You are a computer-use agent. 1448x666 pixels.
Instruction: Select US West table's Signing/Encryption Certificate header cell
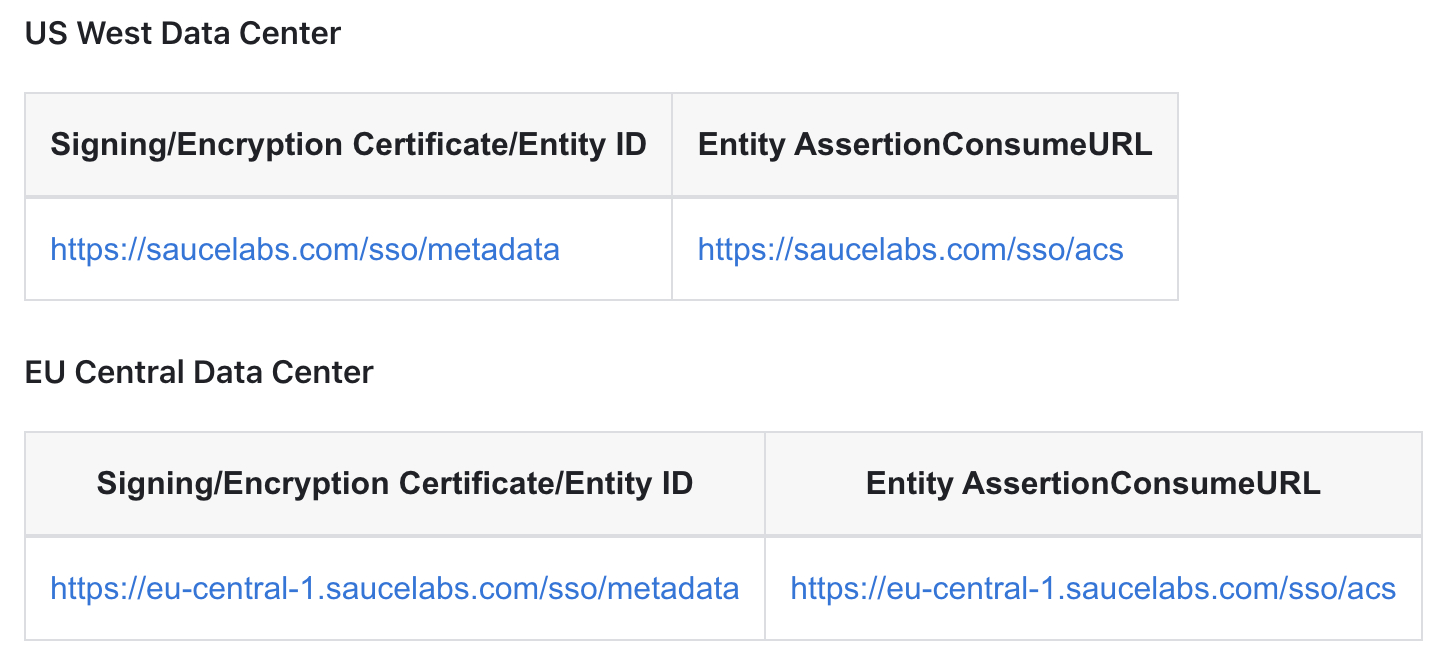(x=348, y=145)
